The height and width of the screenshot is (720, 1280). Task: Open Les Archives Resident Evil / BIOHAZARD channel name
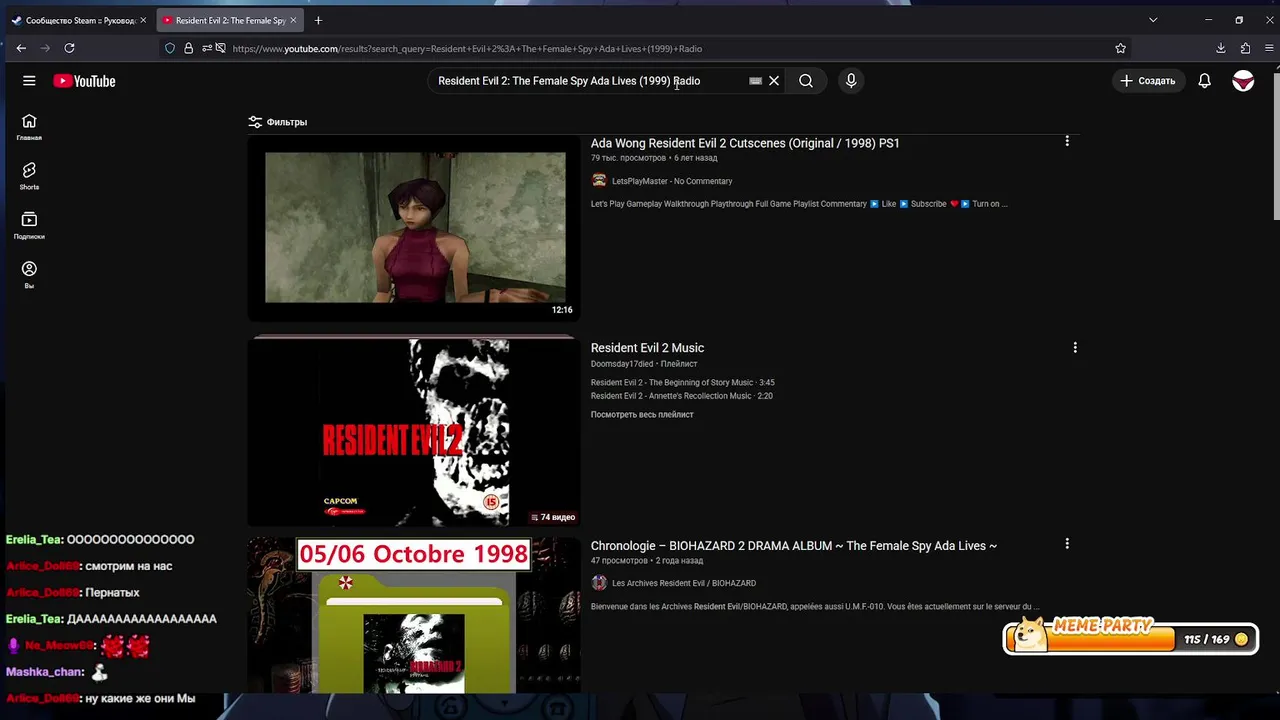pos(684,583)
